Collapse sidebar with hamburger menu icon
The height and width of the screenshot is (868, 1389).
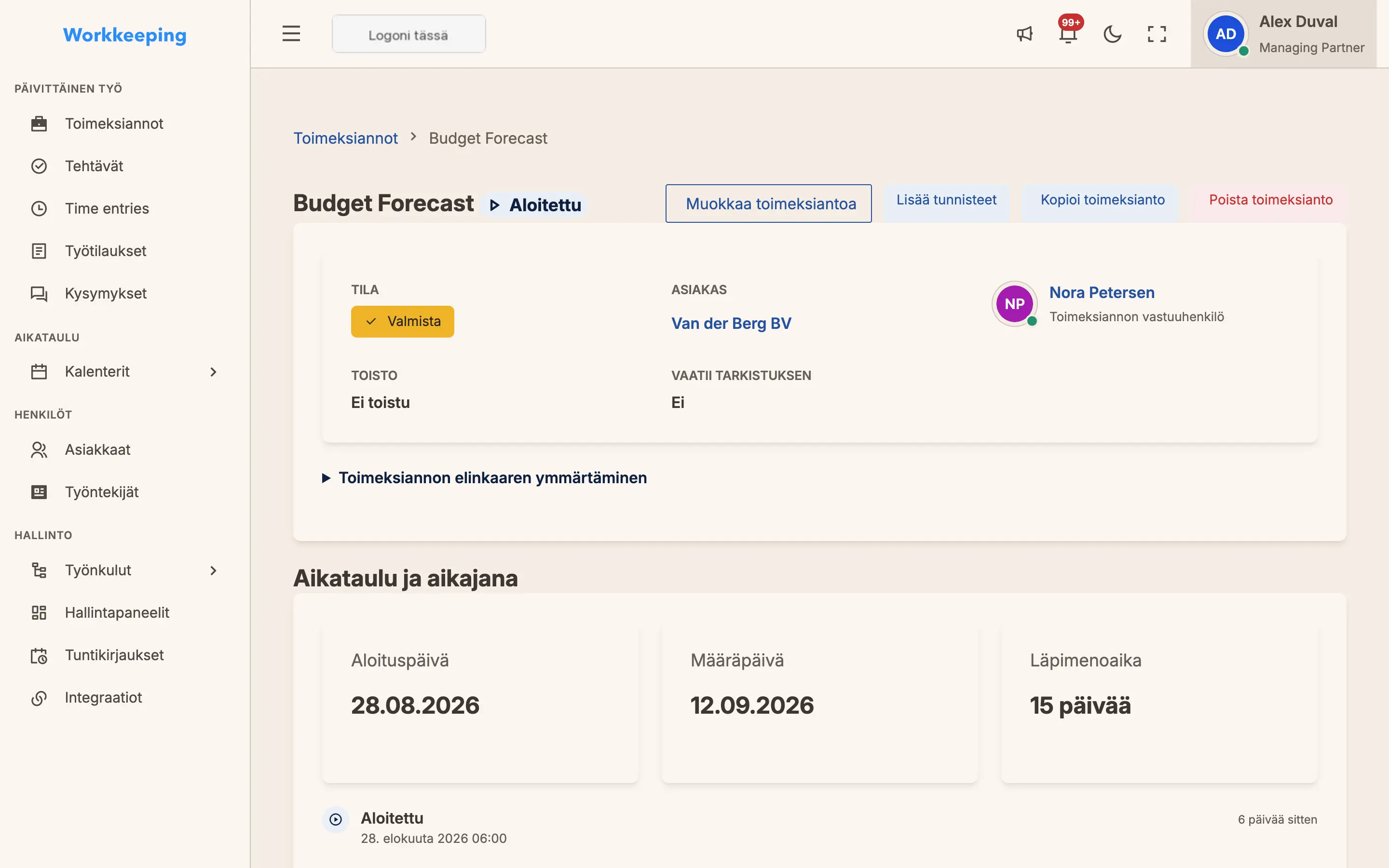click(291, 33)
